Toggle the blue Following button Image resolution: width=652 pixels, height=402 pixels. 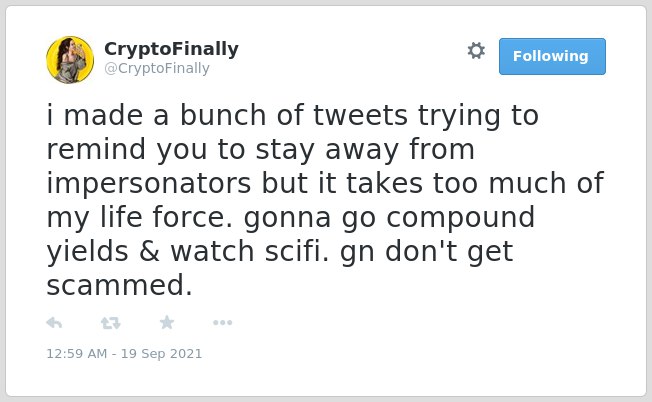[552, 57]
